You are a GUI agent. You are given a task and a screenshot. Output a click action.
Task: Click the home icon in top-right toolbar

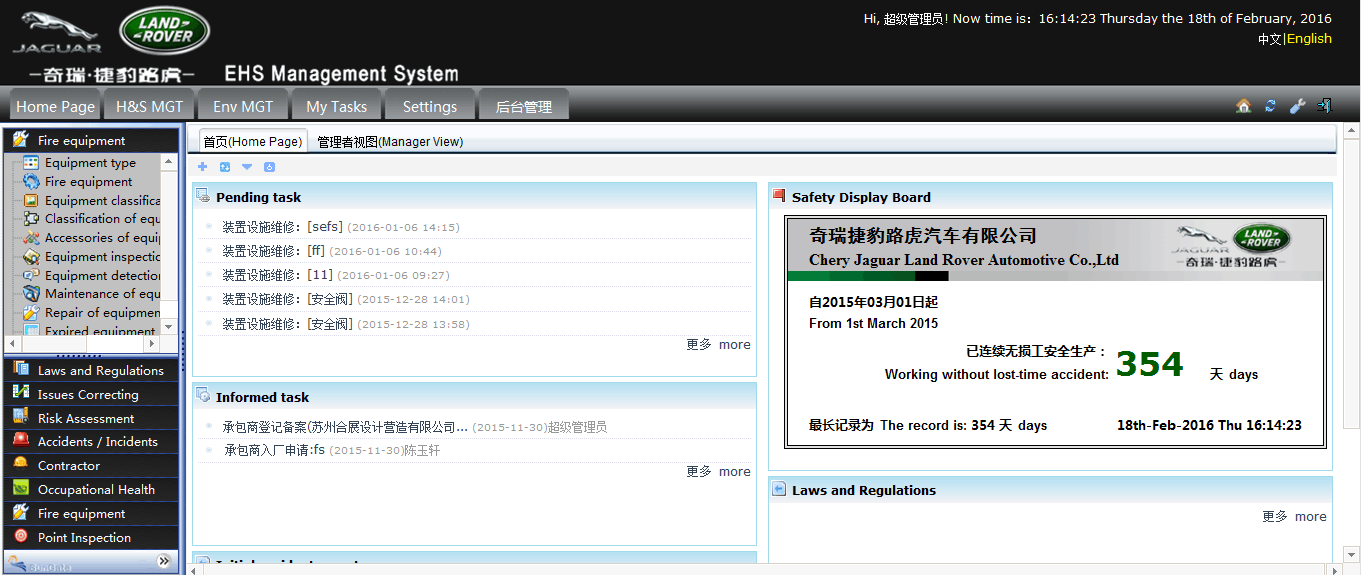point(1243,106)
